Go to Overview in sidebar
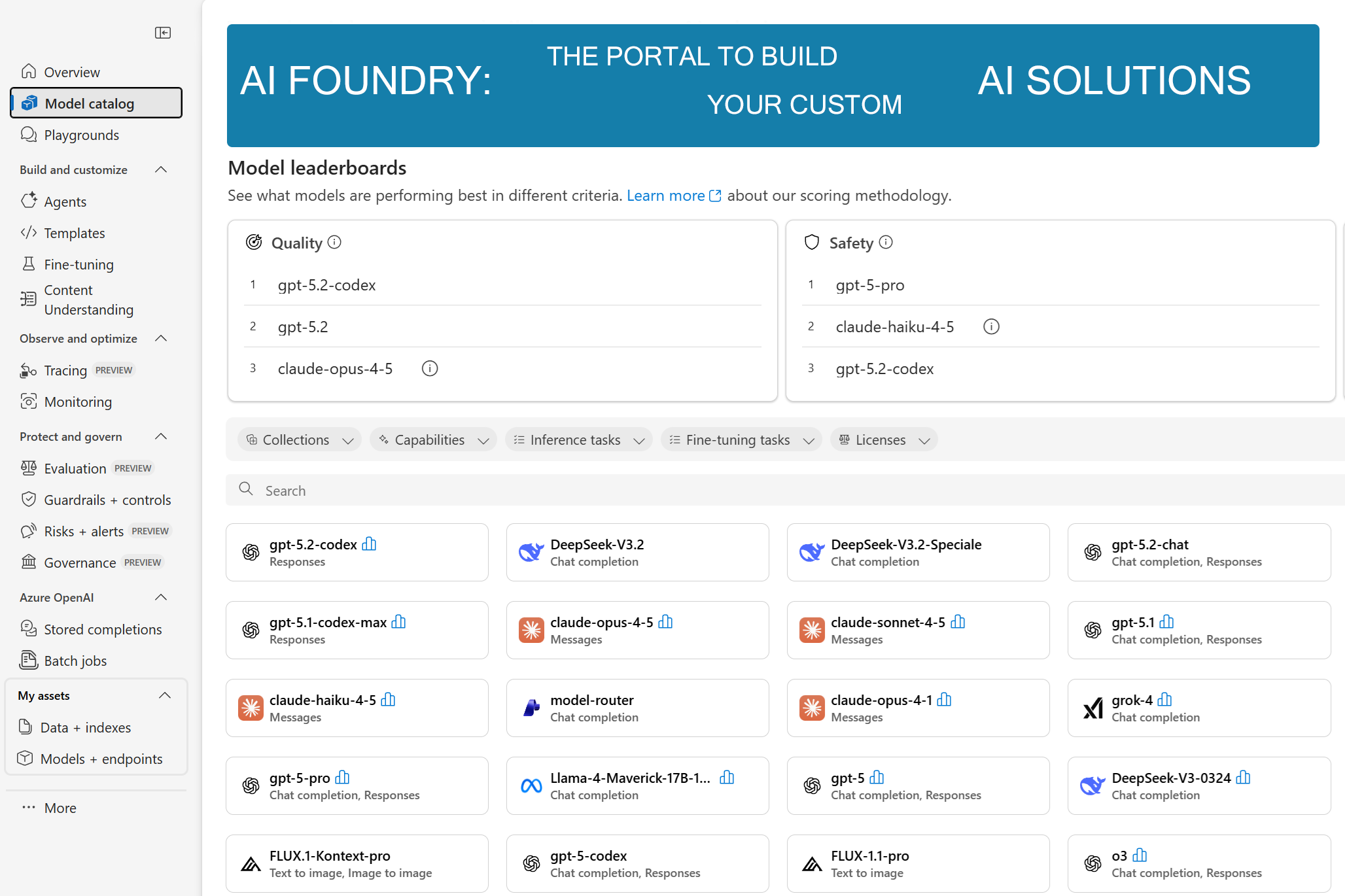This screenshot has height=896, width=1345. click(96, 72)
